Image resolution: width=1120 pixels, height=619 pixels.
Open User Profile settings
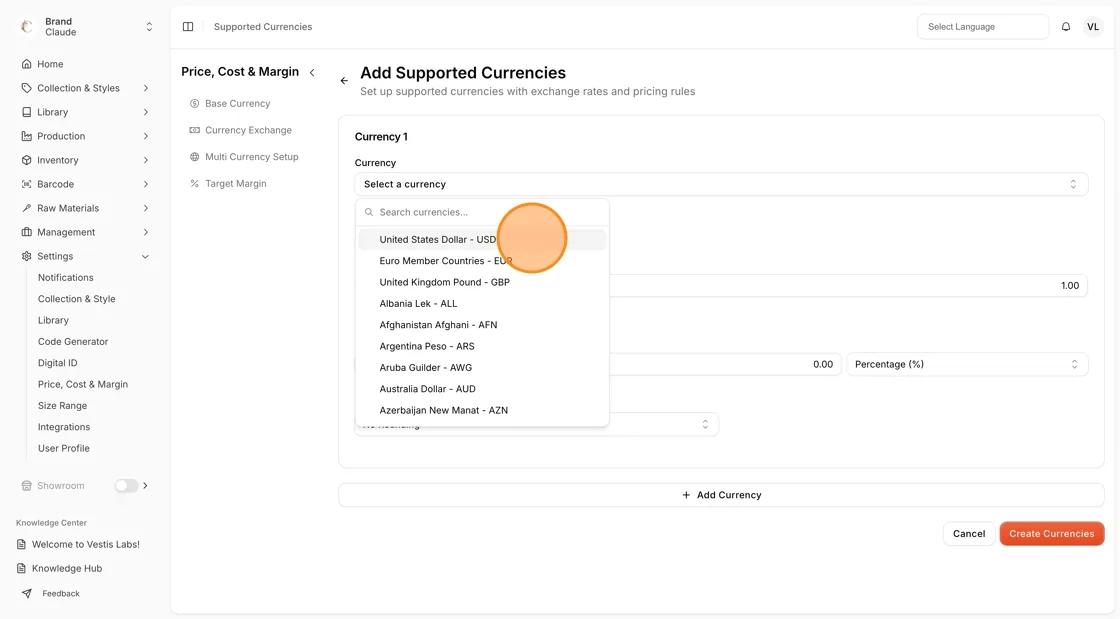point(64,448)
